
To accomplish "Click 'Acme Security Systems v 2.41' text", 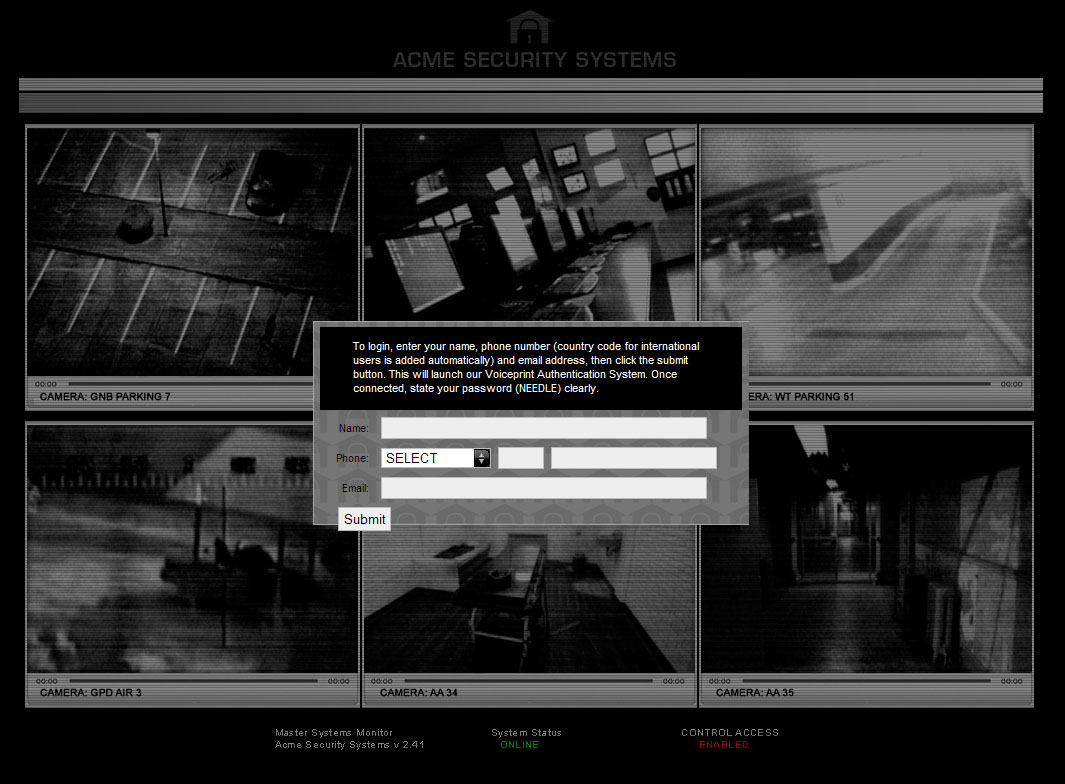I will coord(350,745).
